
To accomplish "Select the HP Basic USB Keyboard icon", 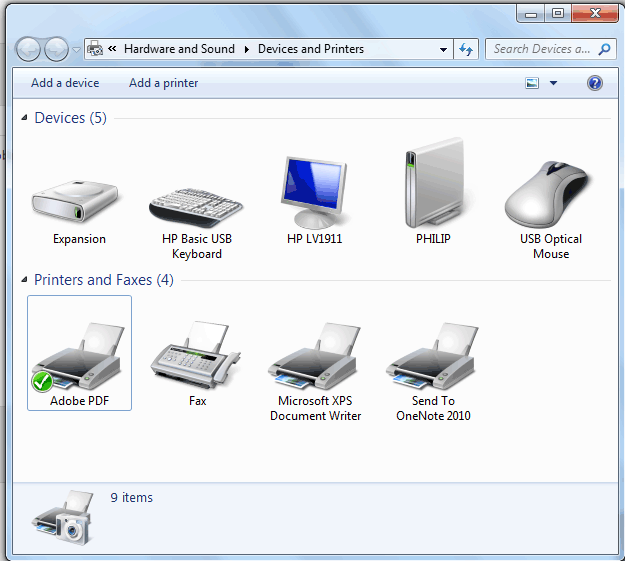I will 196,207.
